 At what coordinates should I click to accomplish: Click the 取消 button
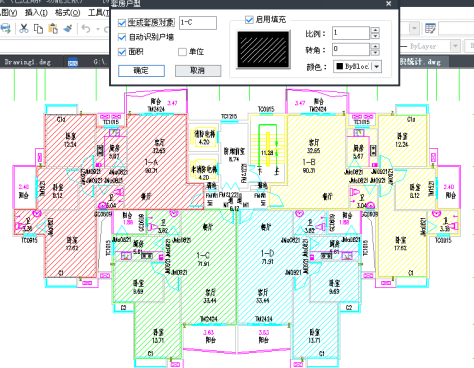(x=198, y=71)
